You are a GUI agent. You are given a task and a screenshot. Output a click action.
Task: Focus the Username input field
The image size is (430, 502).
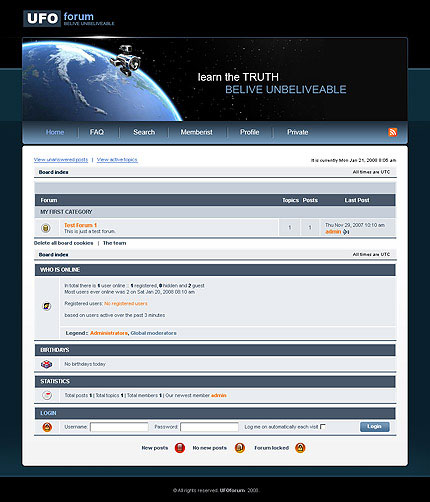[119, 427]
